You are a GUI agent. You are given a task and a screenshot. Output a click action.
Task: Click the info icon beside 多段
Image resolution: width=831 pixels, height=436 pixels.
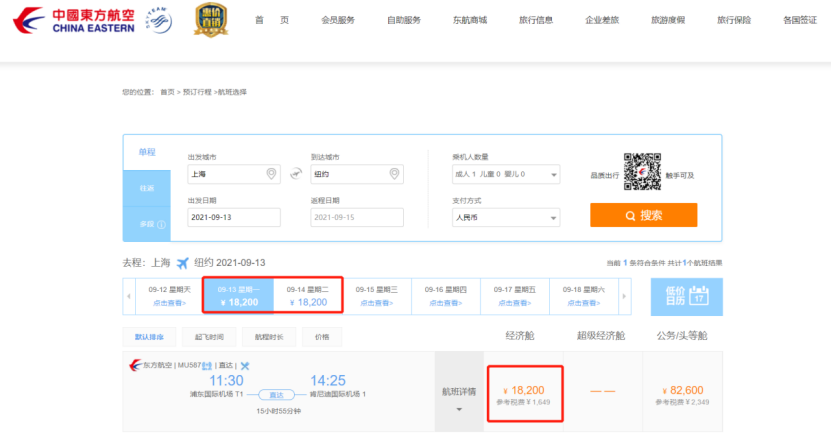161,225
